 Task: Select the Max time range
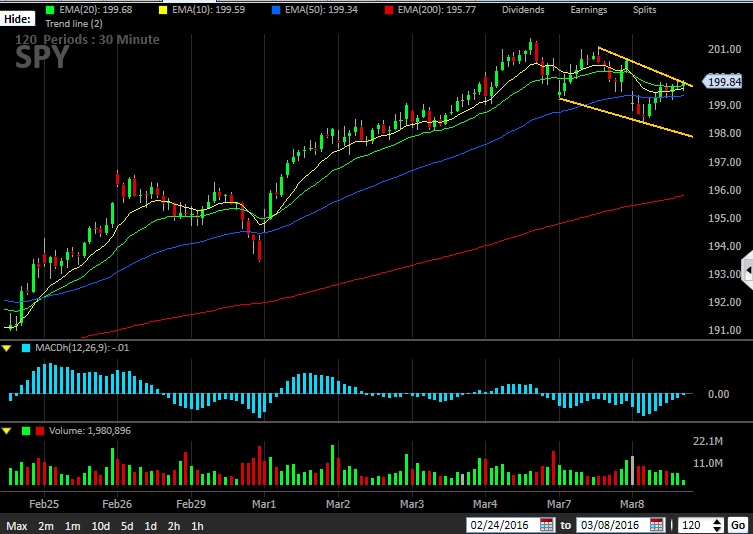point(17,526)
